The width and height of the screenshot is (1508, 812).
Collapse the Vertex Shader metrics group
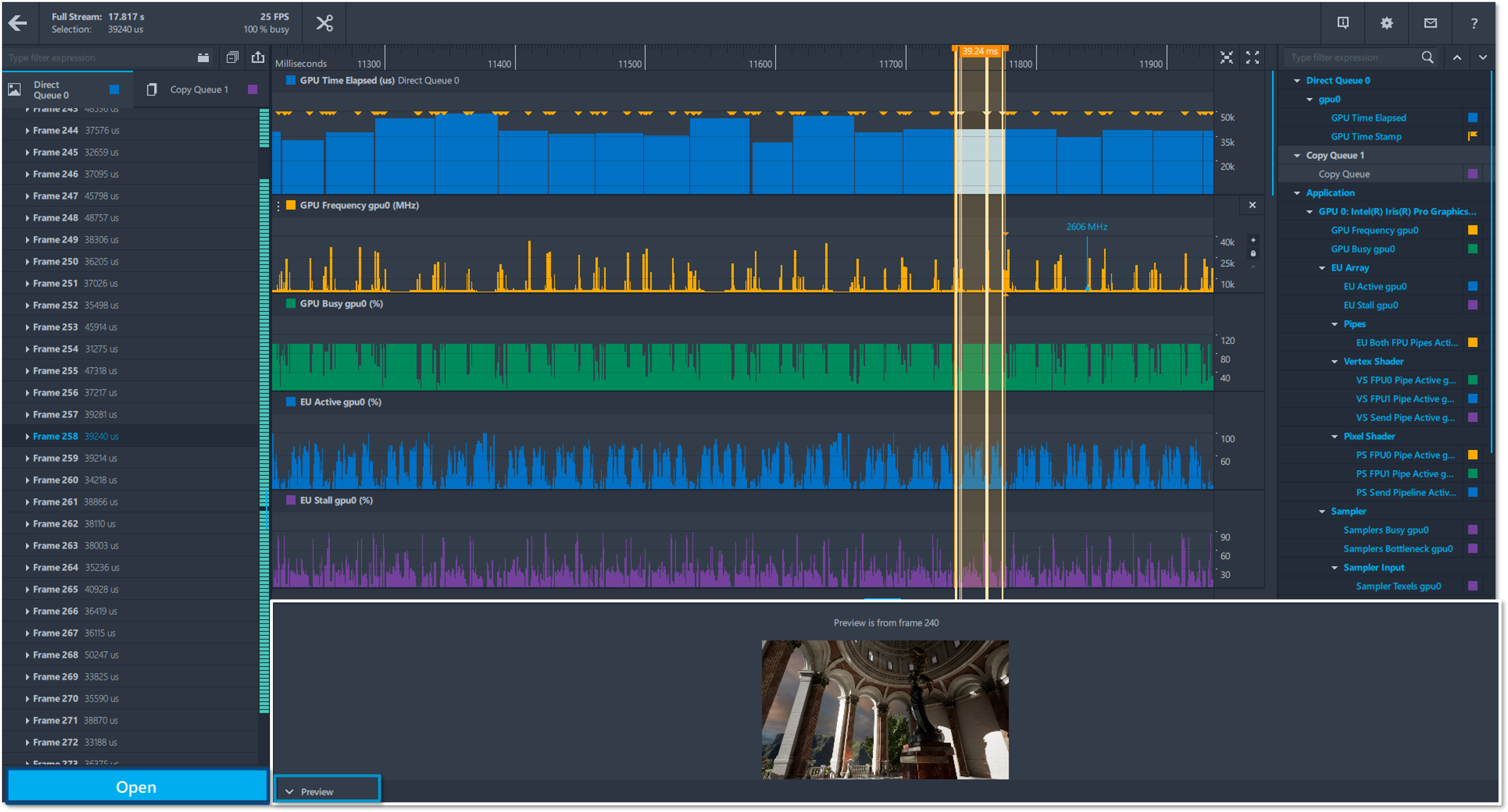pos(1334,362)
